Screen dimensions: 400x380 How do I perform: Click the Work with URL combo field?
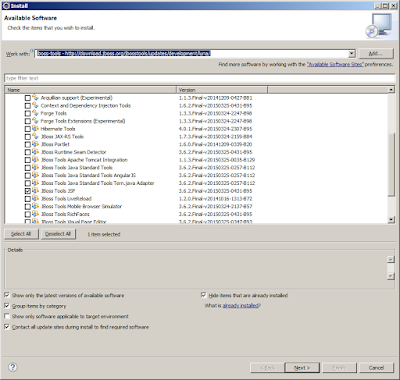coord(192,54)
